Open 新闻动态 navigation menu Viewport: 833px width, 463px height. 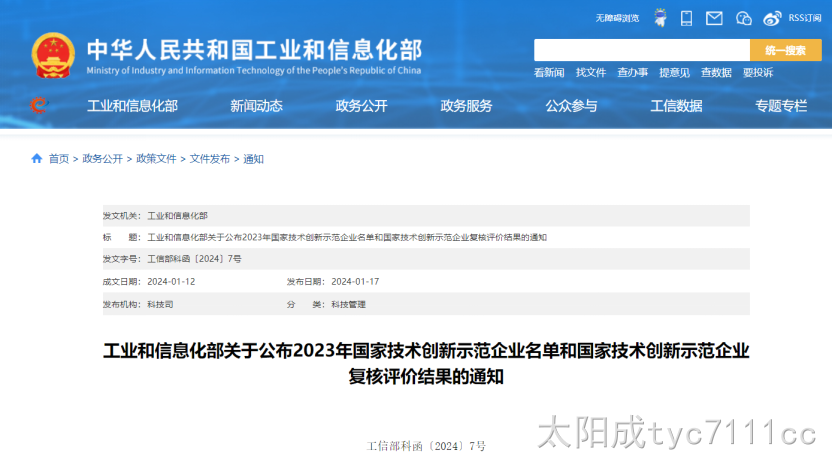[x=256, y=106]
